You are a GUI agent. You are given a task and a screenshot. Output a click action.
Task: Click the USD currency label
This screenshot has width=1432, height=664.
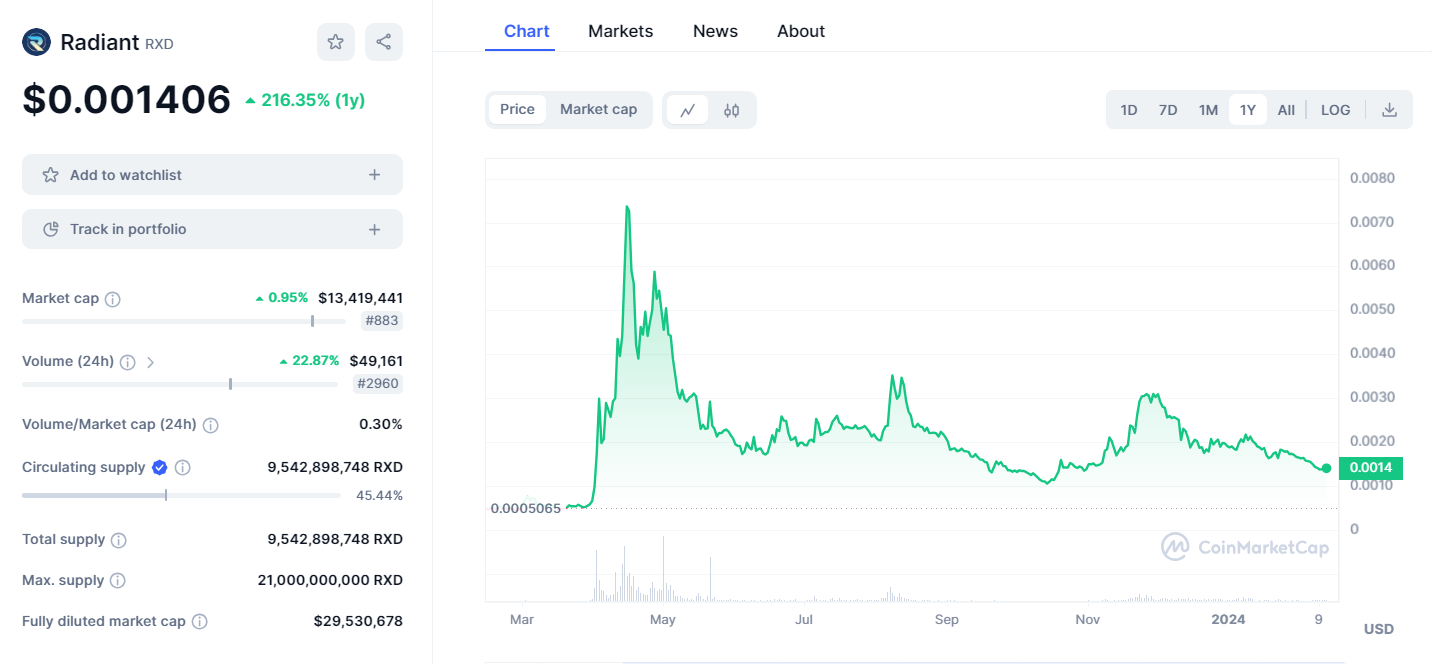point(1379,629)
